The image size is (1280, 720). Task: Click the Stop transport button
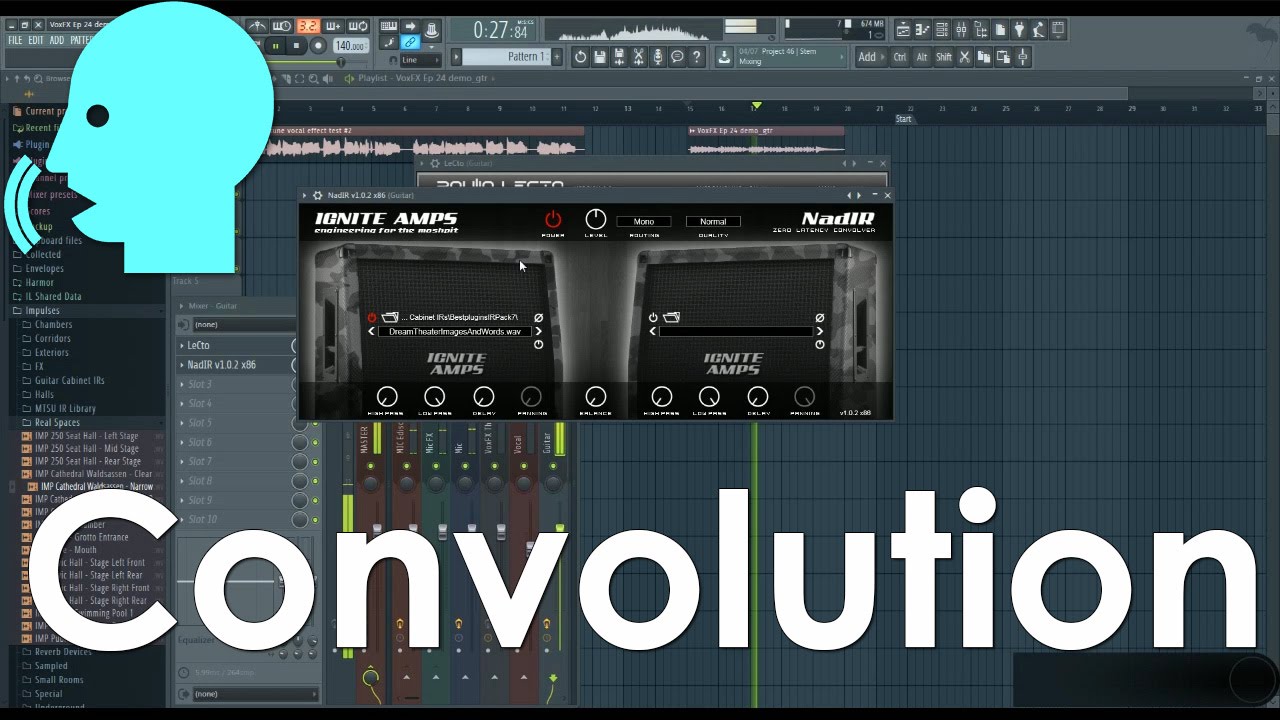tap(297, 46)
